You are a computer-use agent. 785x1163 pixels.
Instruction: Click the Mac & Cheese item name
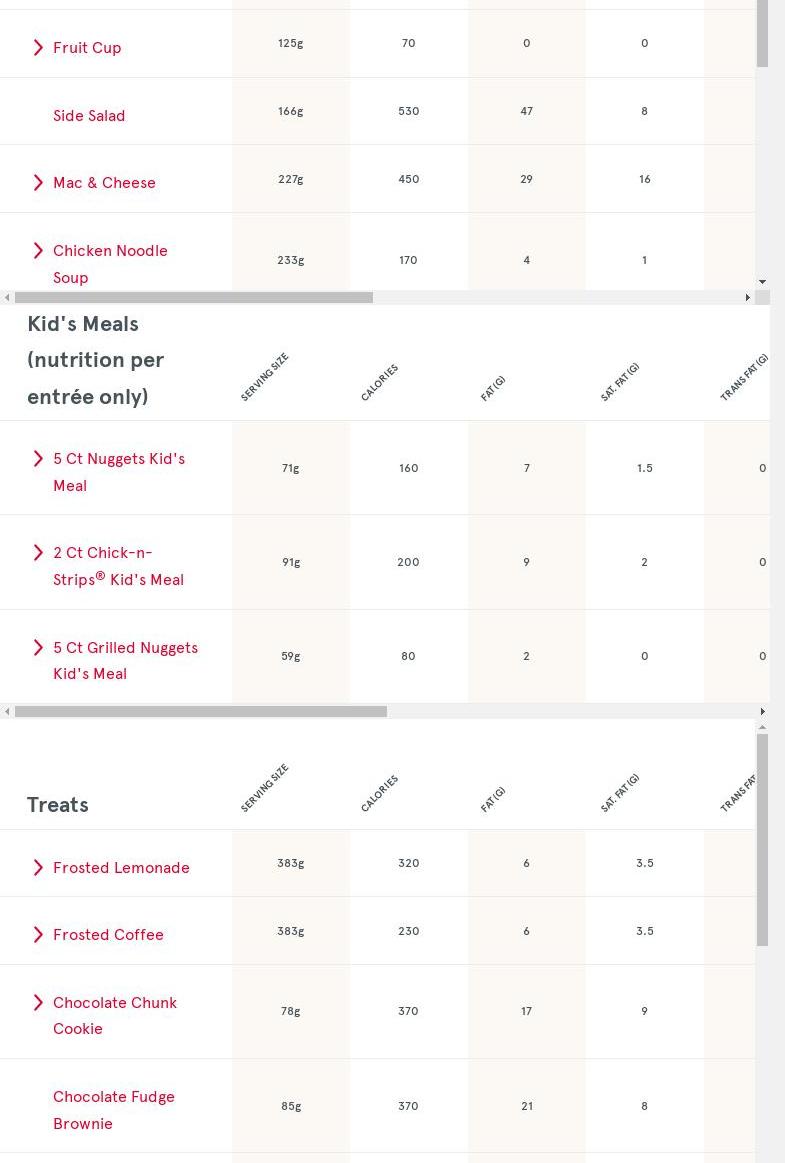(x=104, y=183)
